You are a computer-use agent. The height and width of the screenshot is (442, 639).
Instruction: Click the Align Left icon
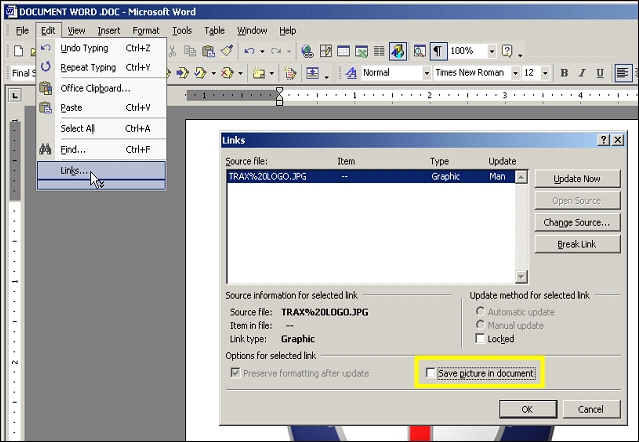pos(623,73)
